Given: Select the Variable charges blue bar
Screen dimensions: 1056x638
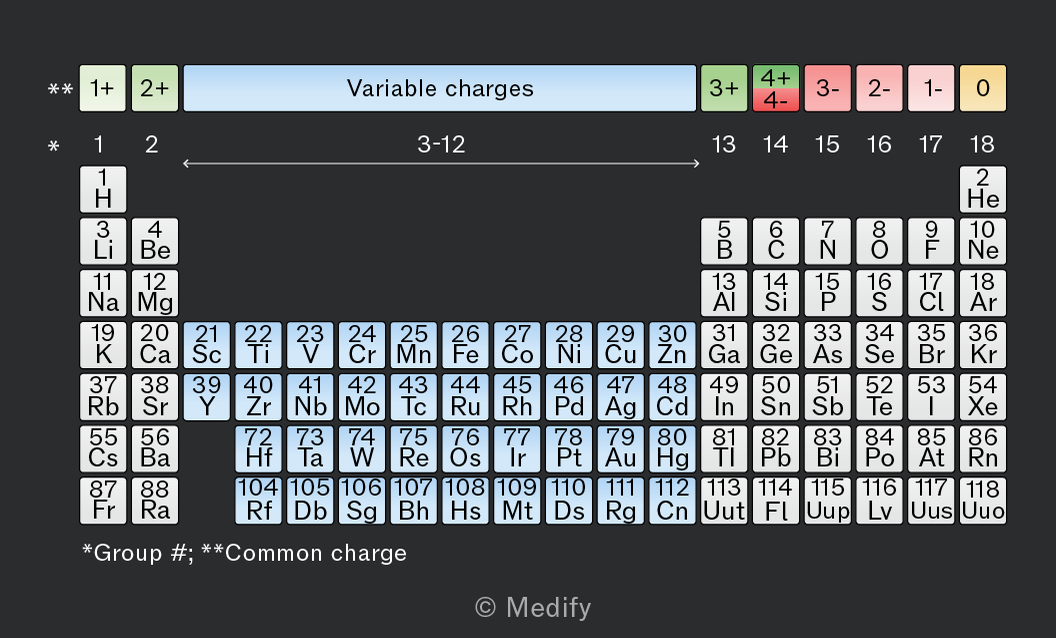Looking at the screenshot, I should coord(440,88).
